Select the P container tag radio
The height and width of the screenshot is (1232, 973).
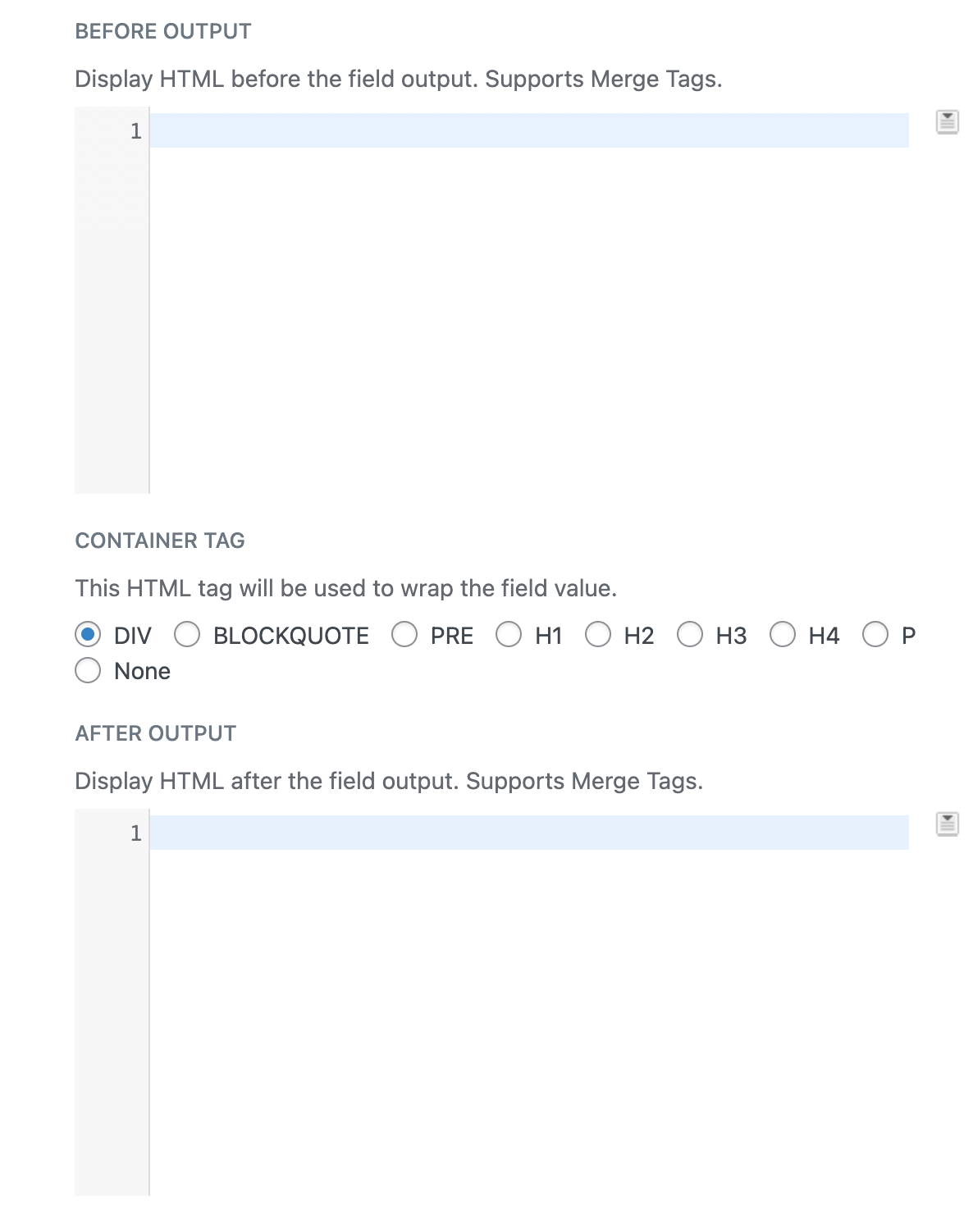coord(875,635)
